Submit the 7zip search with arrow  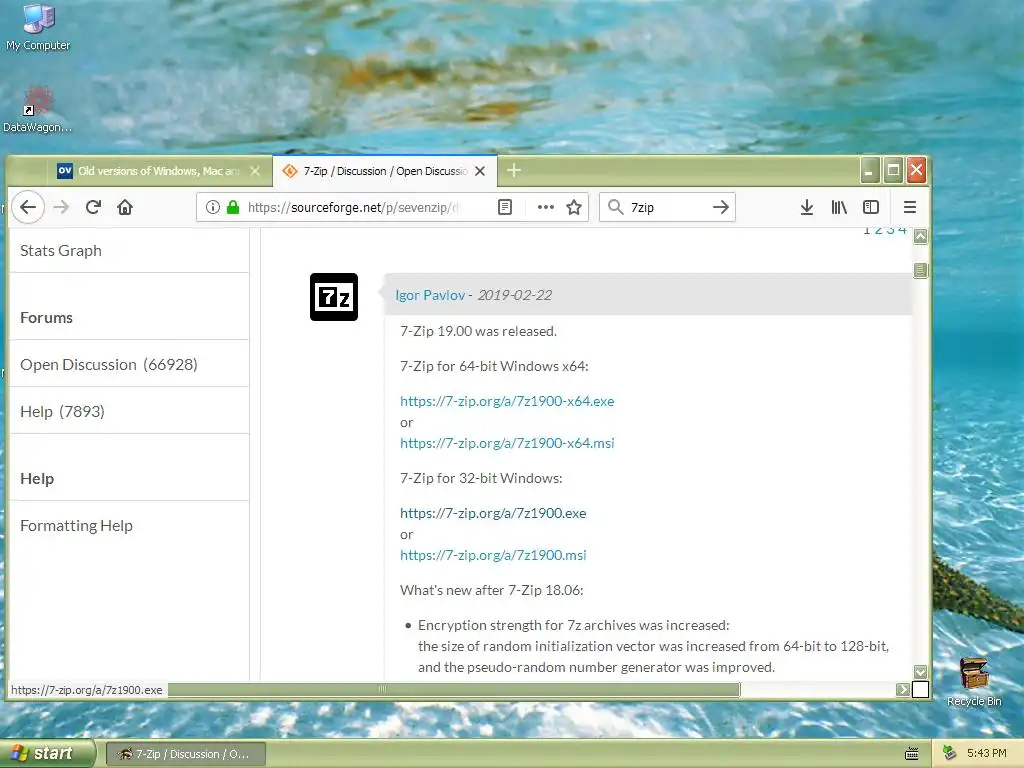[720, 207]
